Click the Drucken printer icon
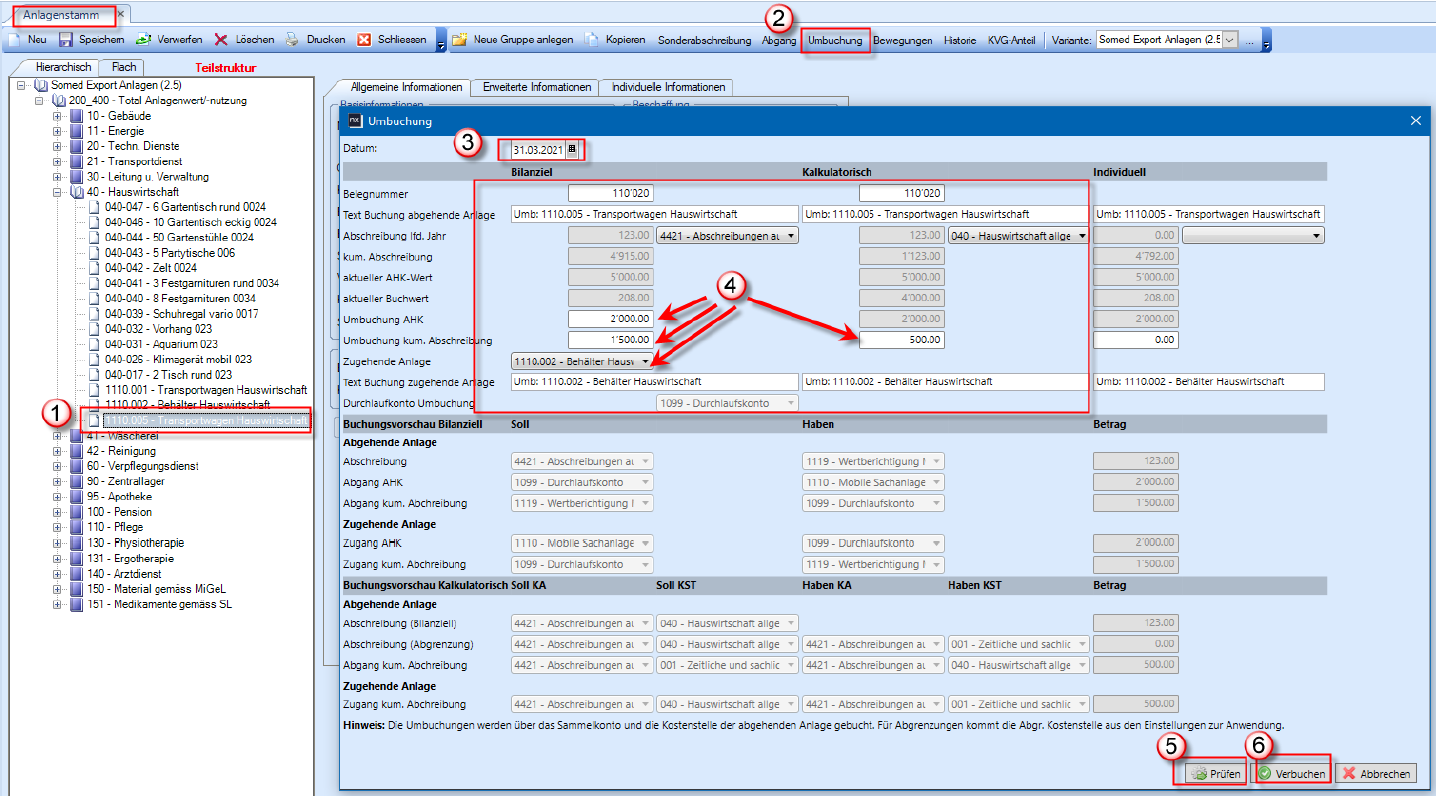 [292, 40]
